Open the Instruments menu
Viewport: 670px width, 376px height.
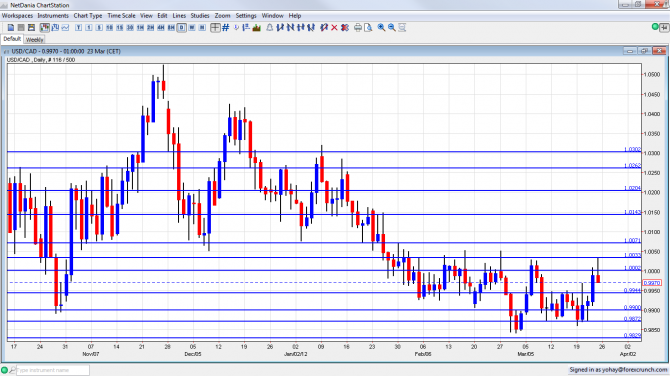[53, 16]
